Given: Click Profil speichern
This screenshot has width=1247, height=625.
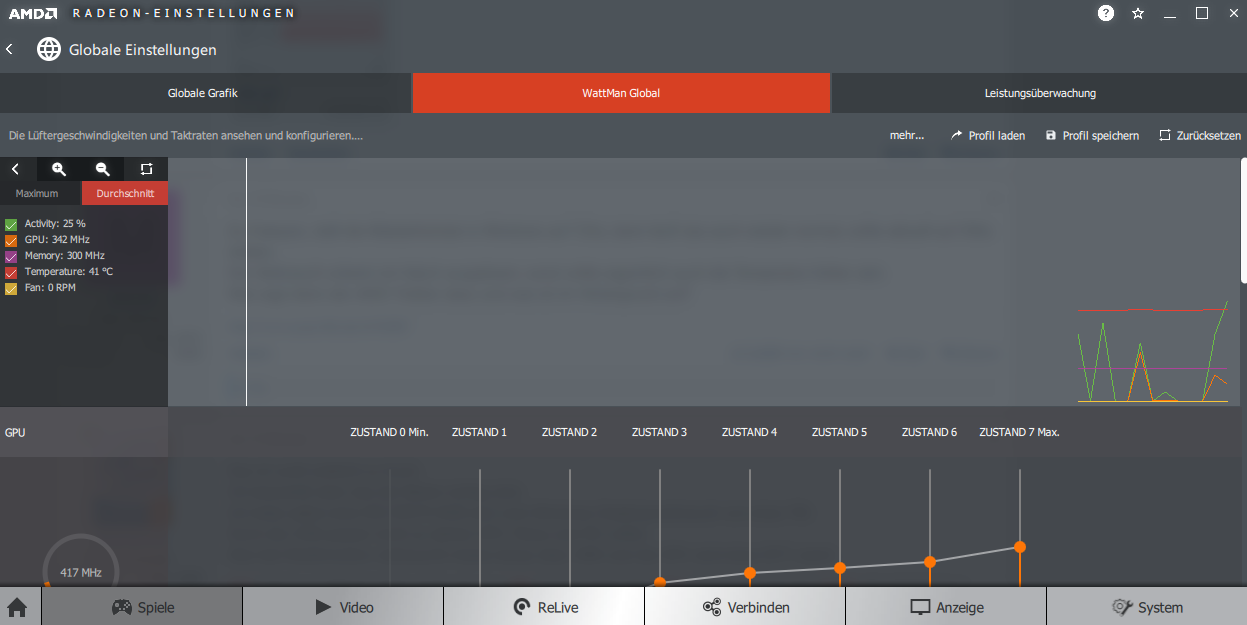Looking at the screenshot, I should tap(1092, 135).
